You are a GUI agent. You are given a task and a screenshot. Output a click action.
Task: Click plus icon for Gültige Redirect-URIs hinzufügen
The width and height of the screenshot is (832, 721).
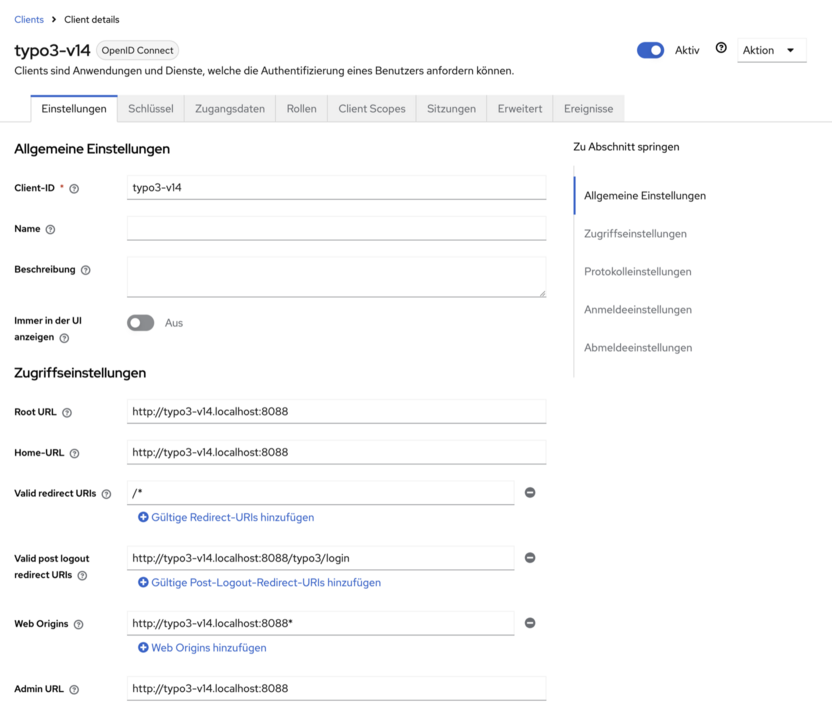click(143, 517)
